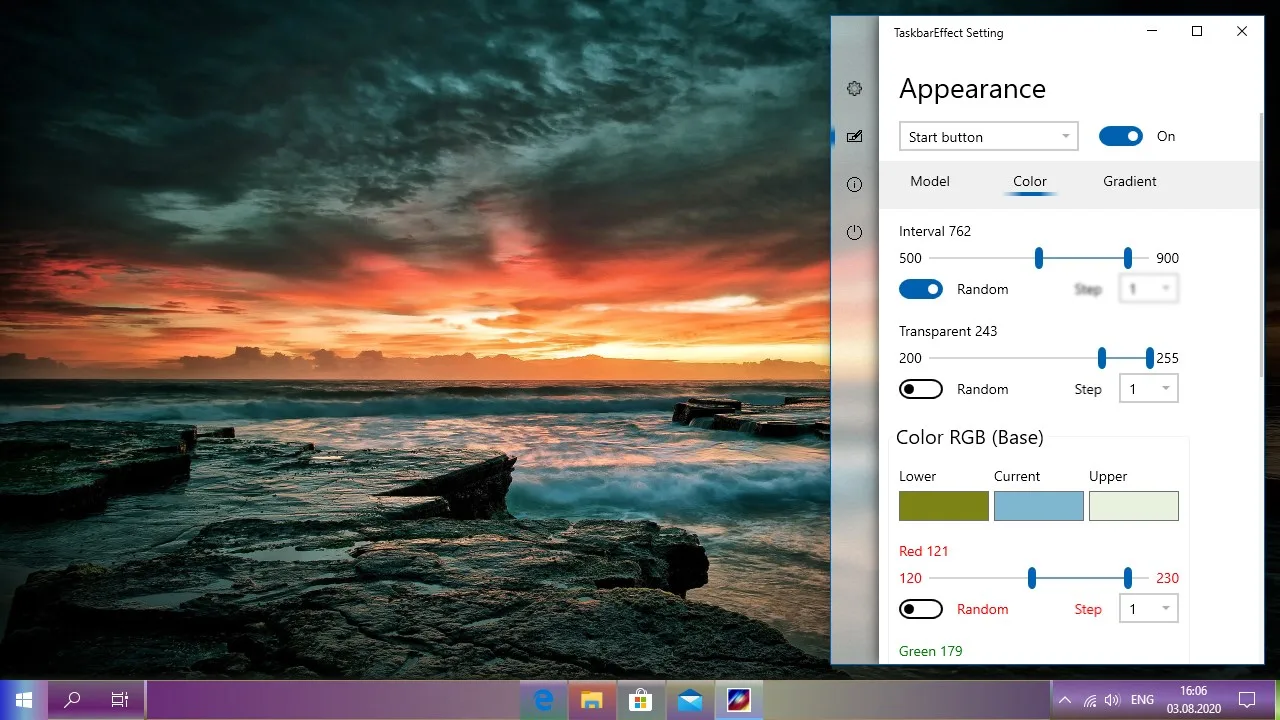Switch to the Color tab

[x=1030, y=181]
